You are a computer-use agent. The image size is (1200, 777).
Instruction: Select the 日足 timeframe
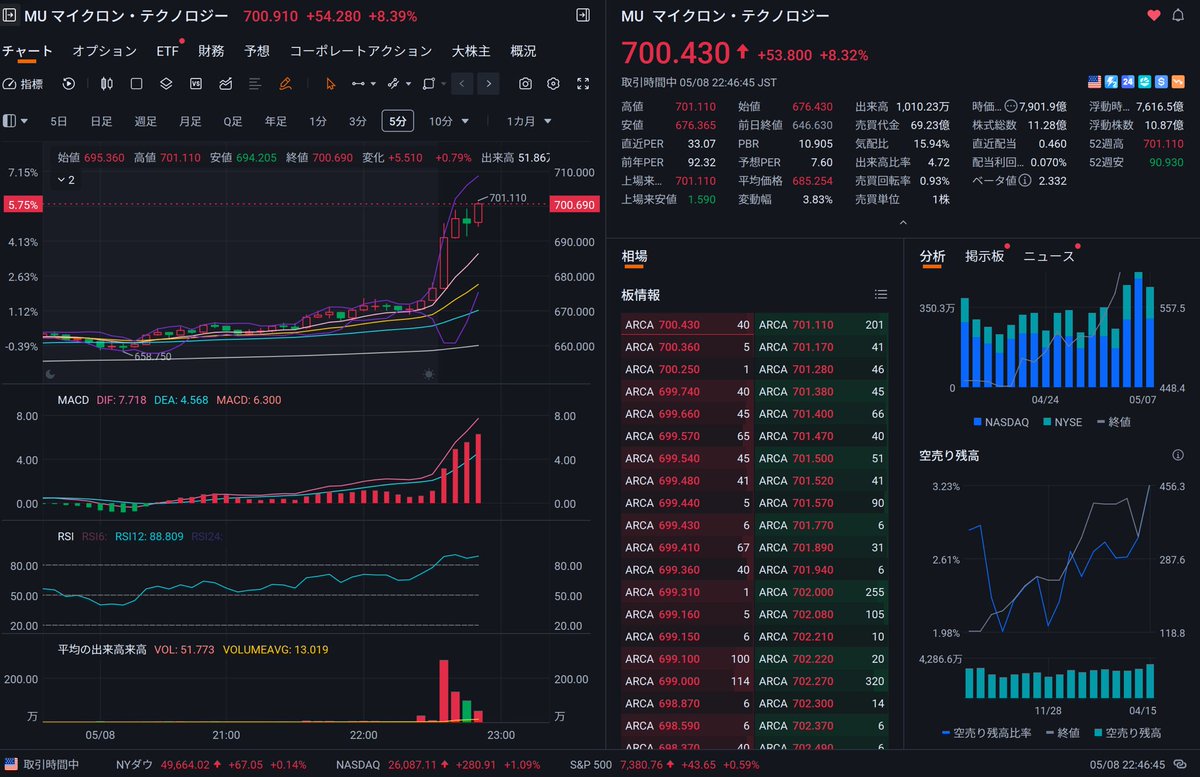[102, 121]
